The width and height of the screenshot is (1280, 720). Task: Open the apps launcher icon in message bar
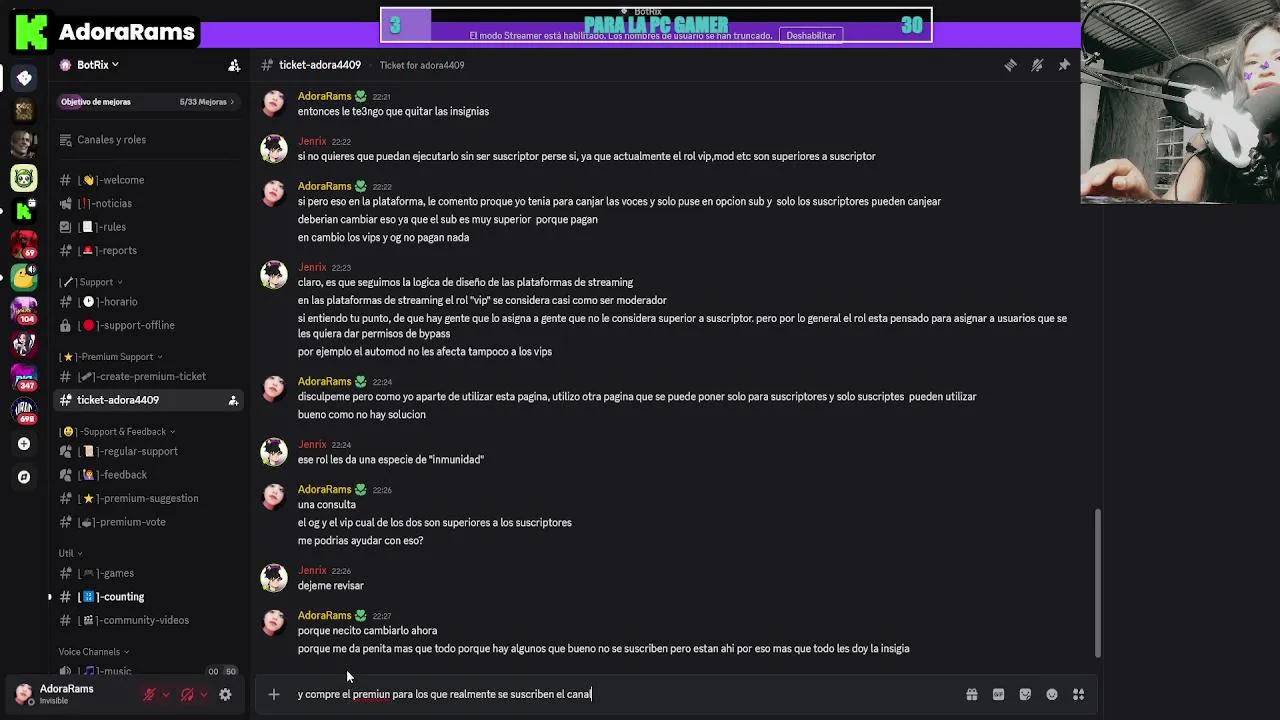pos(1078,694)
